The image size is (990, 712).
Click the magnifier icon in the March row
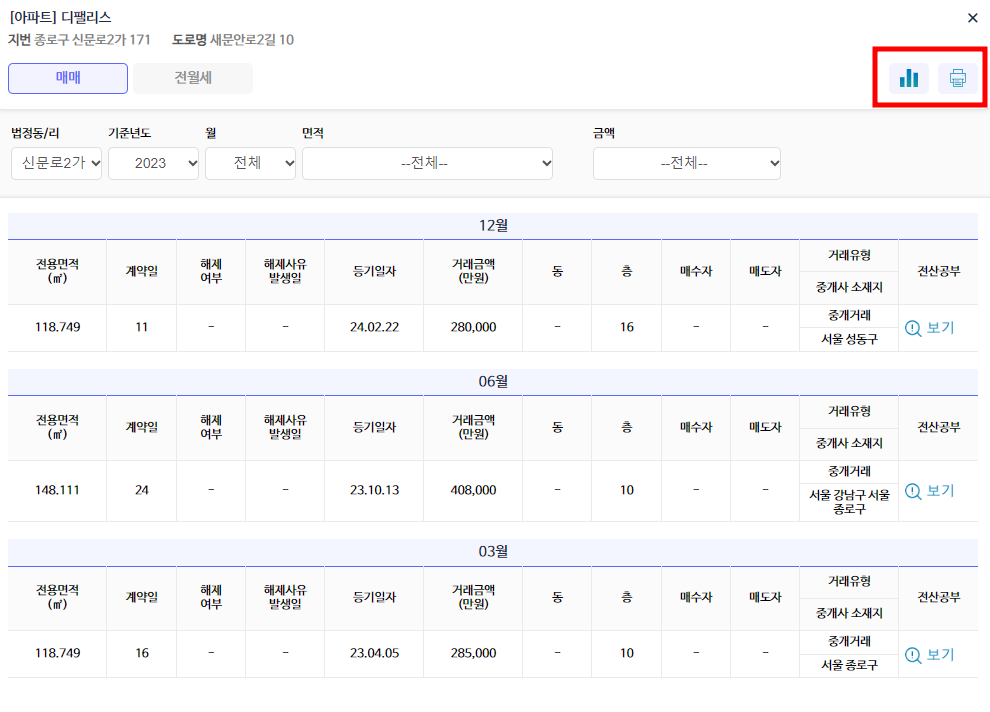tap(915, 654)
